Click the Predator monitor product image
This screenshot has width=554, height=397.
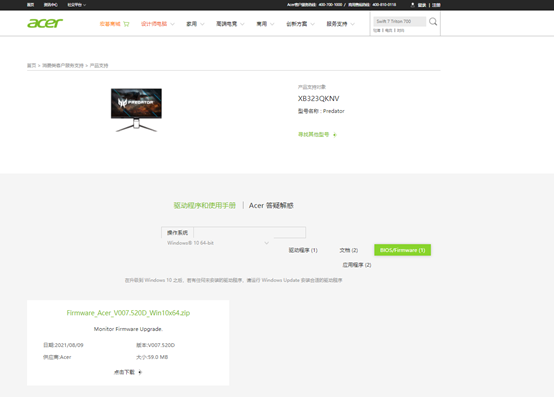pos(136,110)
